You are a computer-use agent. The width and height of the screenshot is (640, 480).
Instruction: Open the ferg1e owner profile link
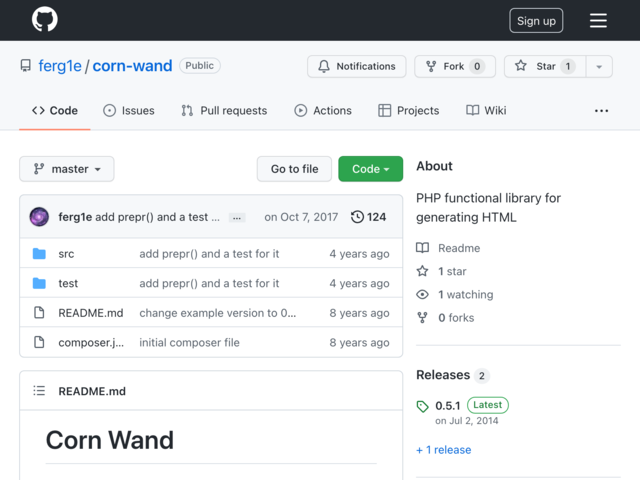(x=60, y=66)
